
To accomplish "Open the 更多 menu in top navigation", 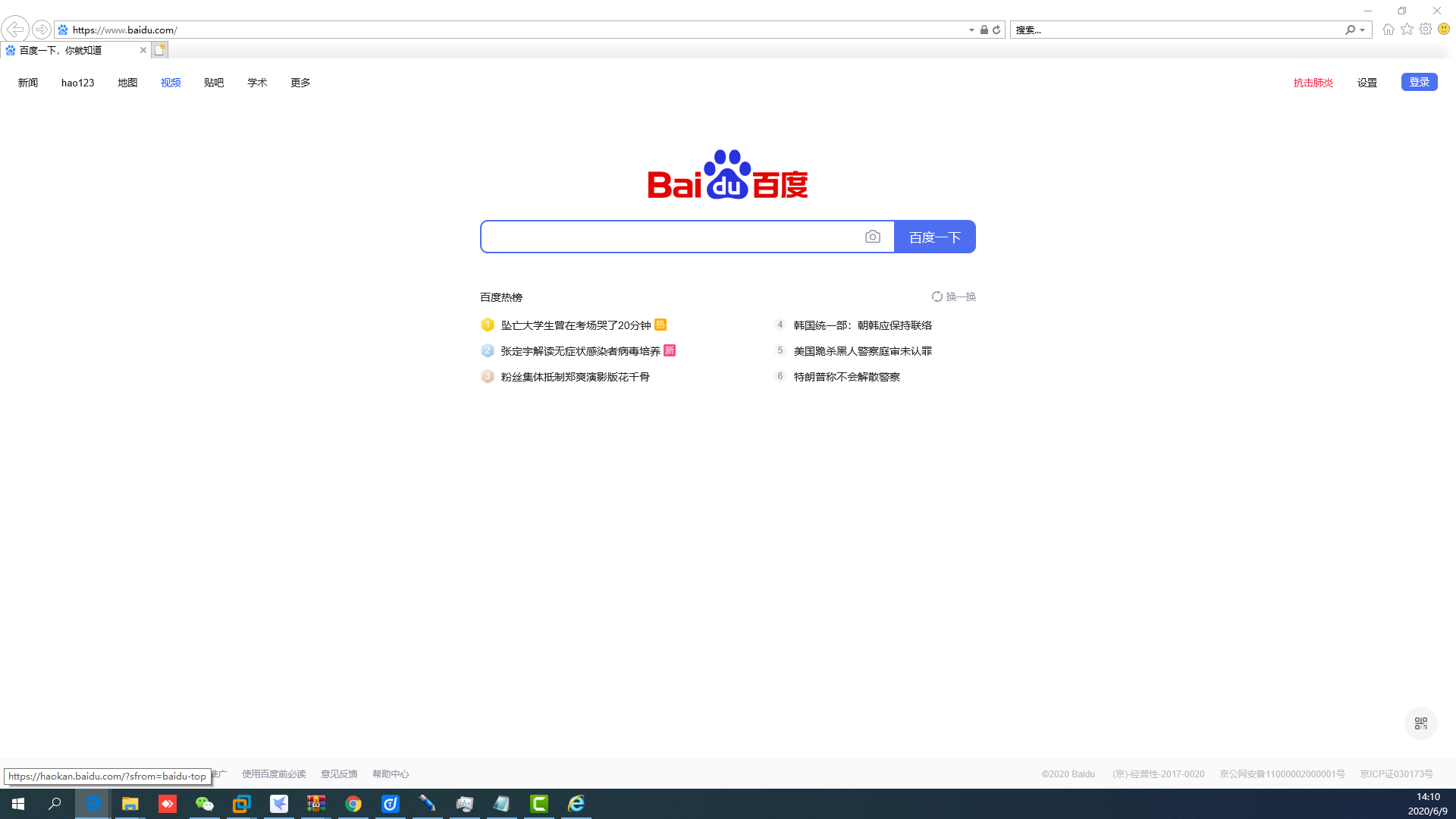I will [300, 83].
